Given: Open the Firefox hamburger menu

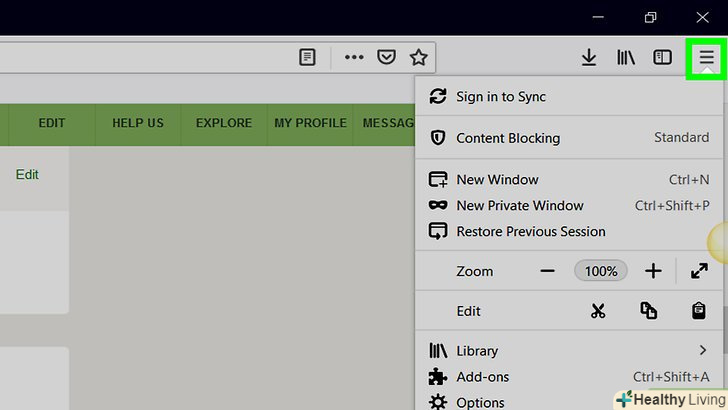Looking at the screenshot, I should 706,58.
